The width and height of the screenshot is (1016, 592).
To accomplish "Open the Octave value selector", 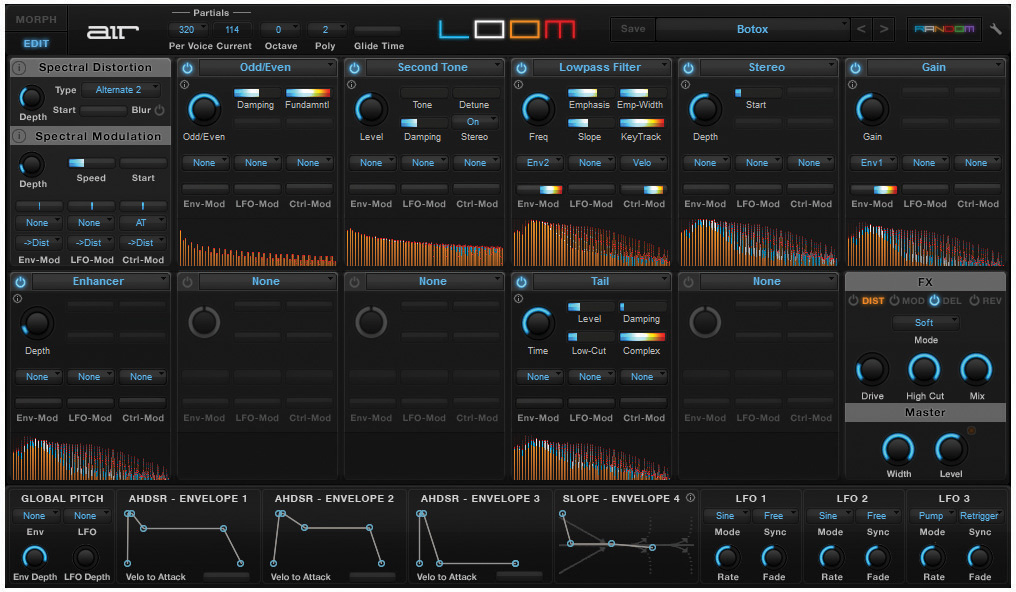I will pos(280,30).
